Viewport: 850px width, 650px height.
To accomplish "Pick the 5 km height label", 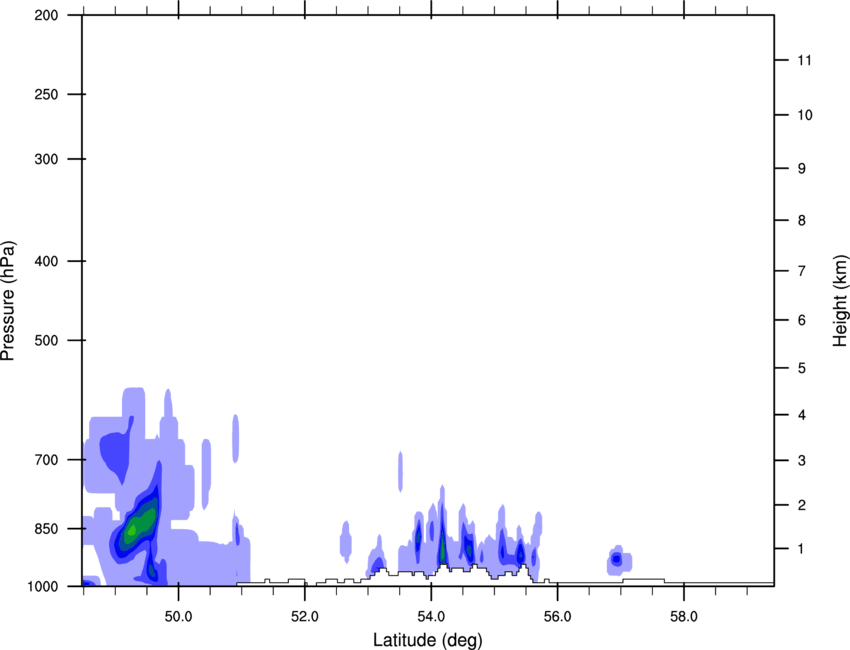I will [x=802, y=368].
